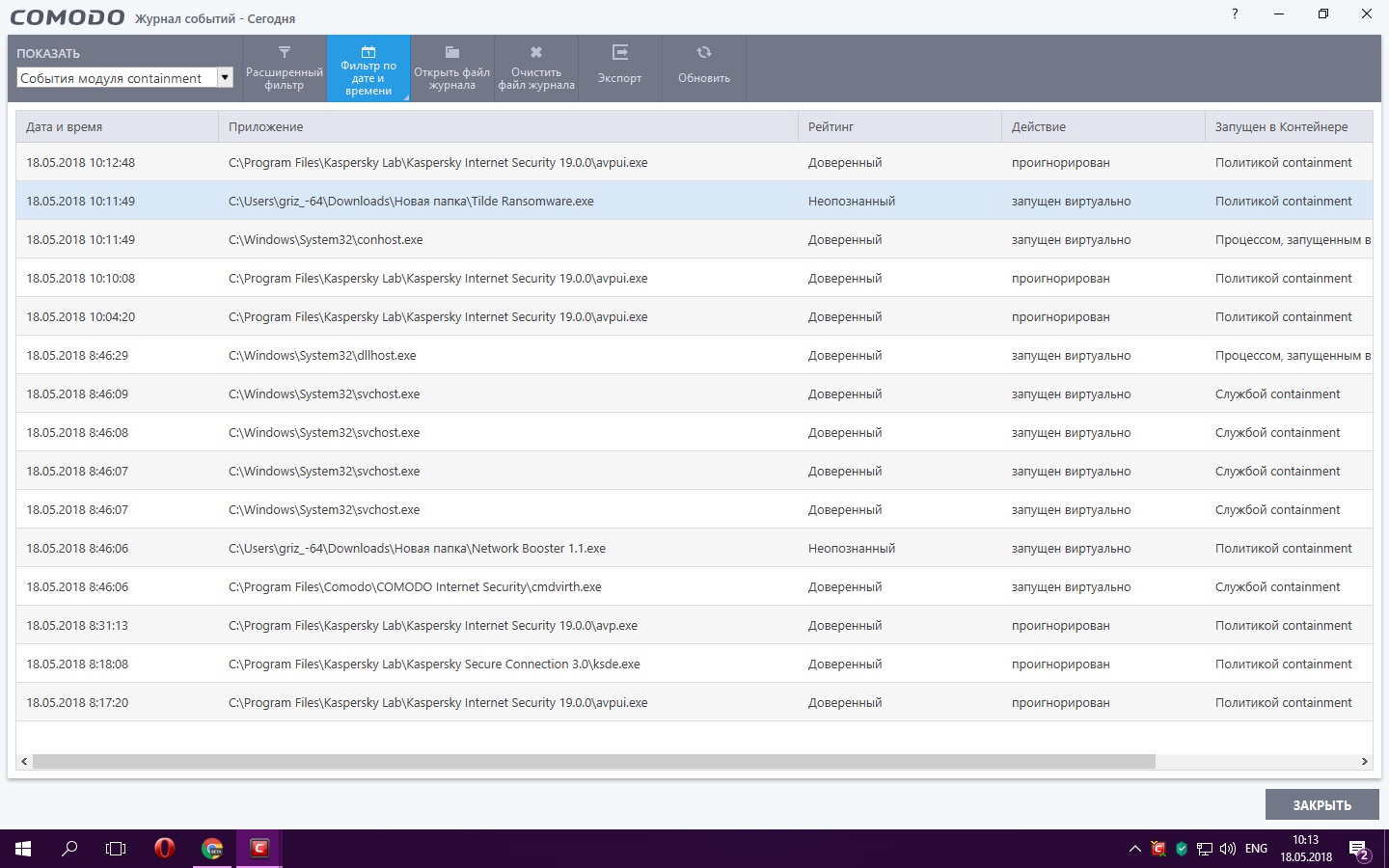Image resolution: width=1389 pixels, height=868 pixels.
Task: Sort by Дата и время column header
Action: [x=117, y=127]
